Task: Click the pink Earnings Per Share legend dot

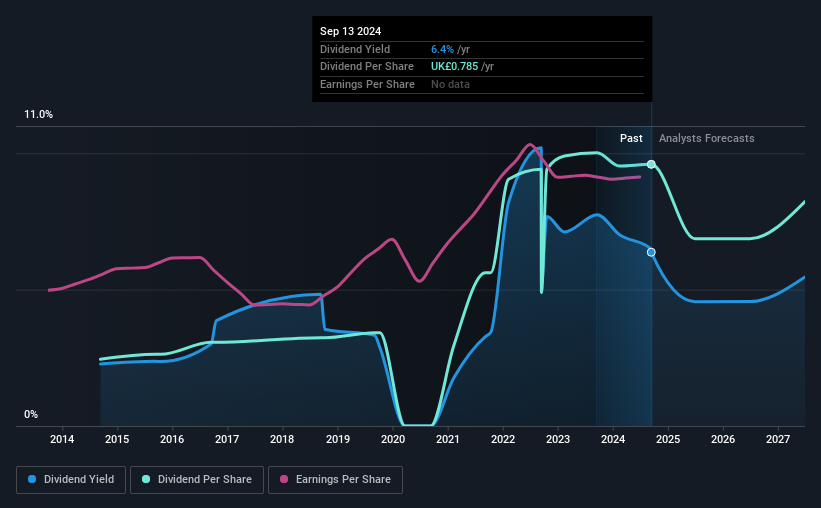Action: pyautogui.click(x=284, y=479)
